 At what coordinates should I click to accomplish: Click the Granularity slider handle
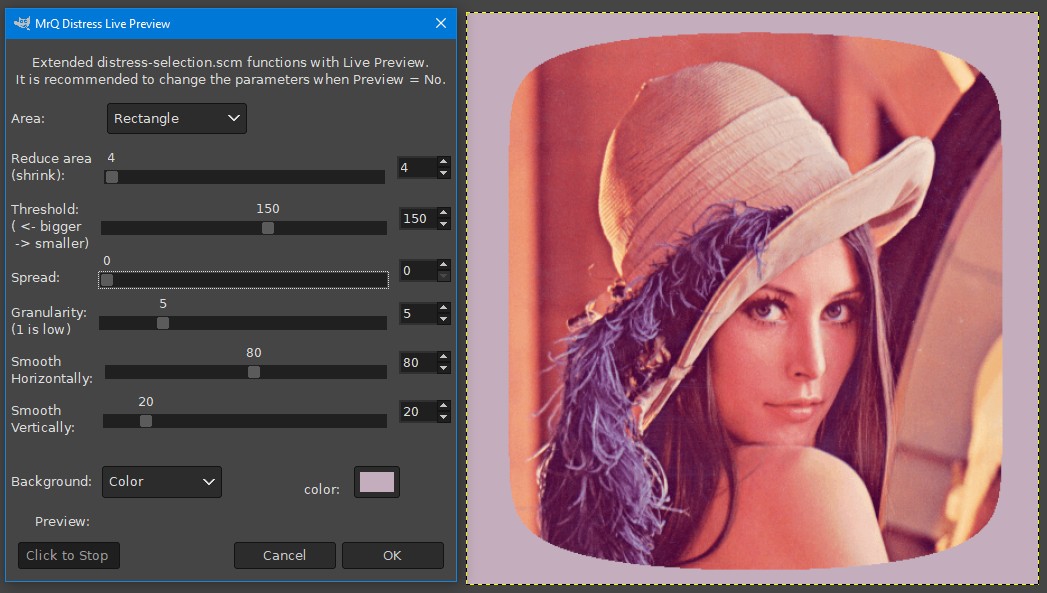(x=163, y=323)
